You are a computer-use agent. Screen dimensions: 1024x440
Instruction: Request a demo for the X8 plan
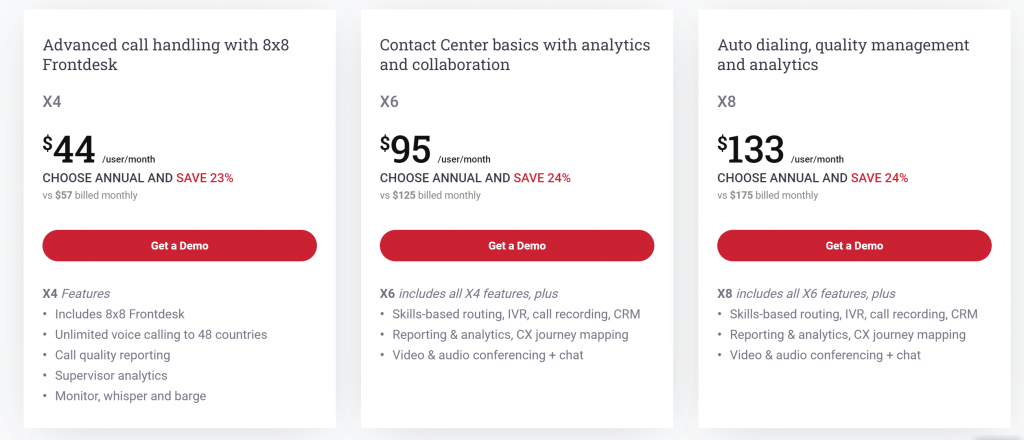coord(854,245)
